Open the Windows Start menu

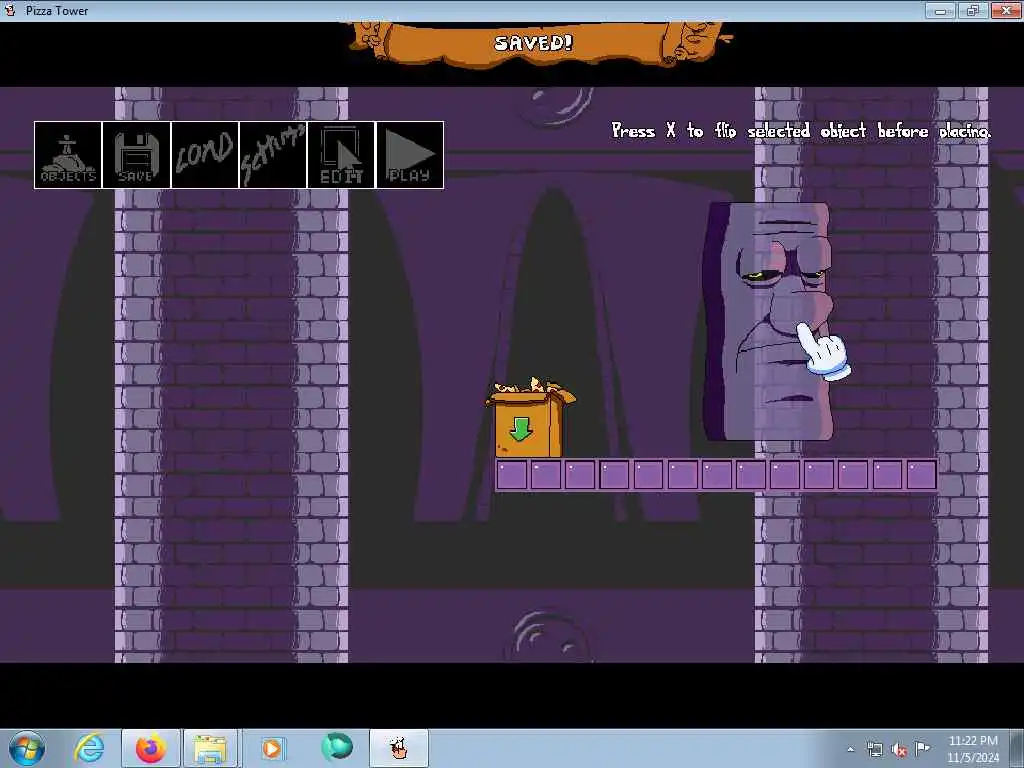coord(27,748)
